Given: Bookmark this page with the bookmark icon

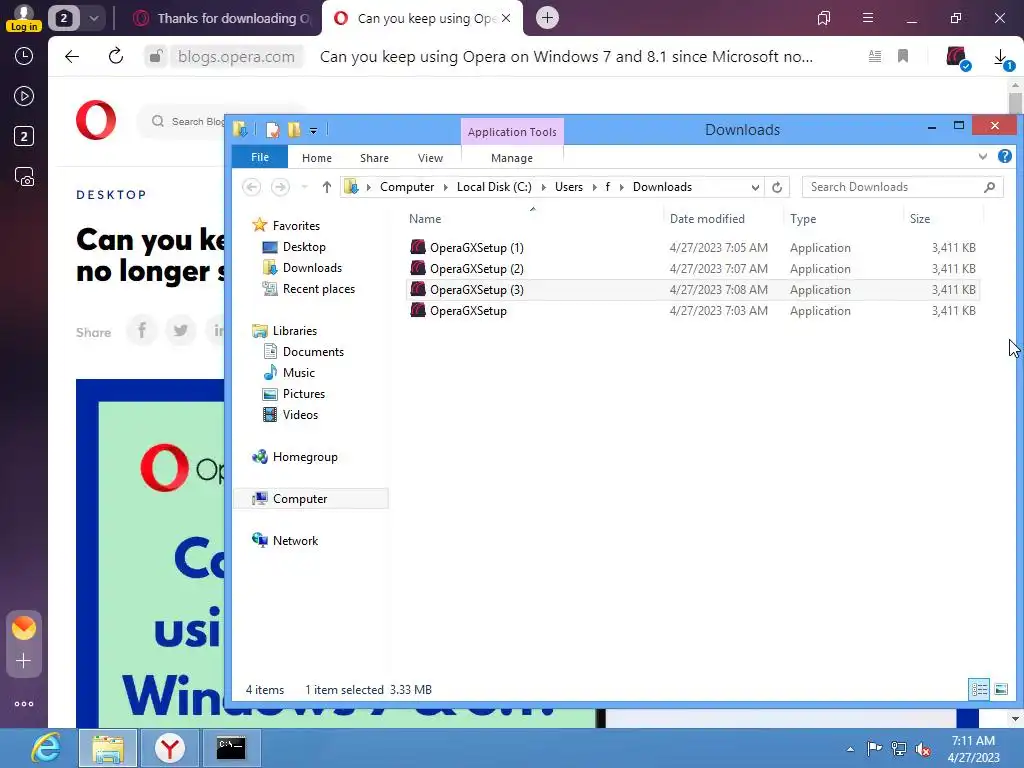Looking at the screenshot, I should [903, 57].
